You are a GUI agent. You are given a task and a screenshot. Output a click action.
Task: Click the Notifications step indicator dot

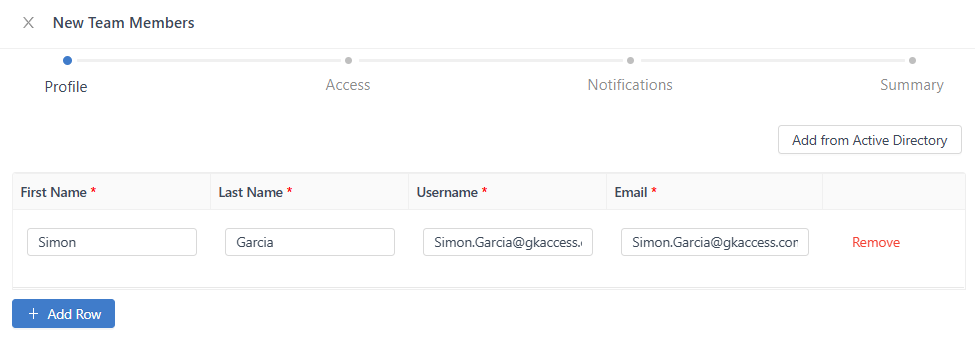[x=630, y=60]
